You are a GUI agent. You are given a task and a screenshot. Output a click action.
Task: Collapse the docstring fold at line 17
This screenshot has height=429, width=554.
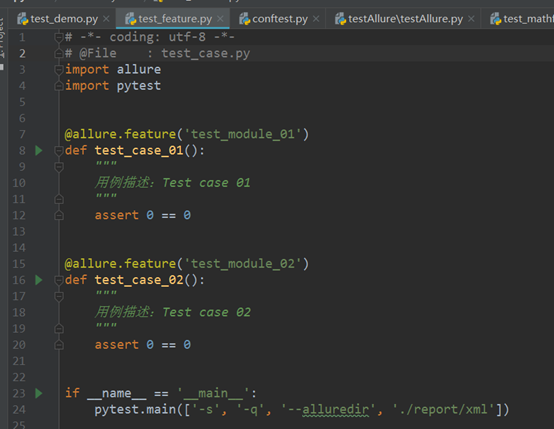pyautogui.click(x=59, y=296)
